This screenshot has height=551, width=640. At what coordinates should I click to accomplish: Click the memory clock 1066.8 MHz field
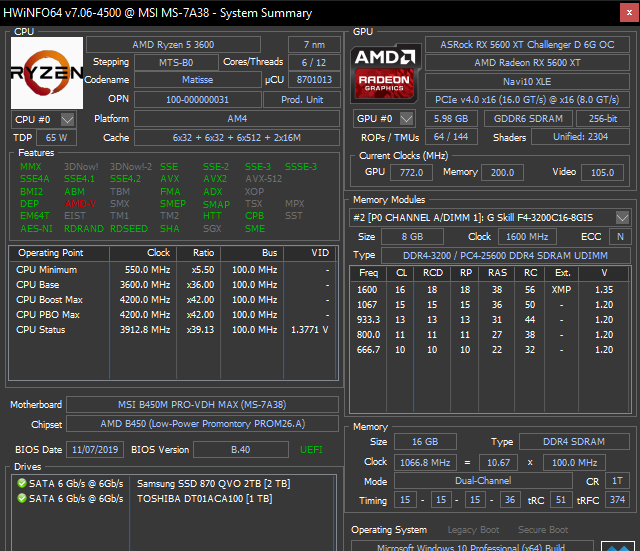[x=425, y=463]
